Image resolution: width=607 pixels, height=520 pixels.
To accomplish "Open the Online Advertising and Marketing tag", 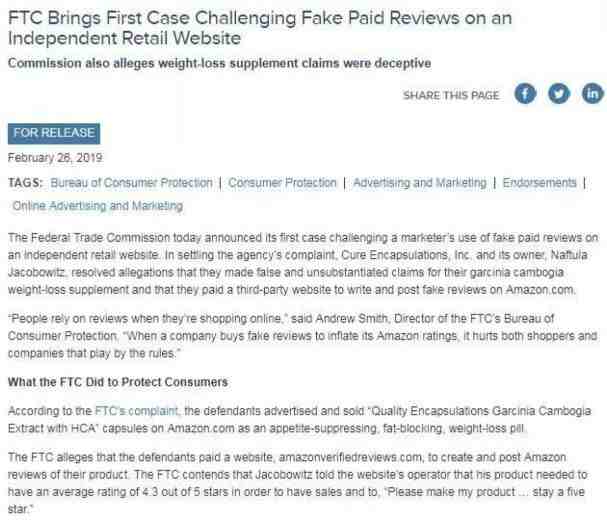I will [x=98, y=206].
